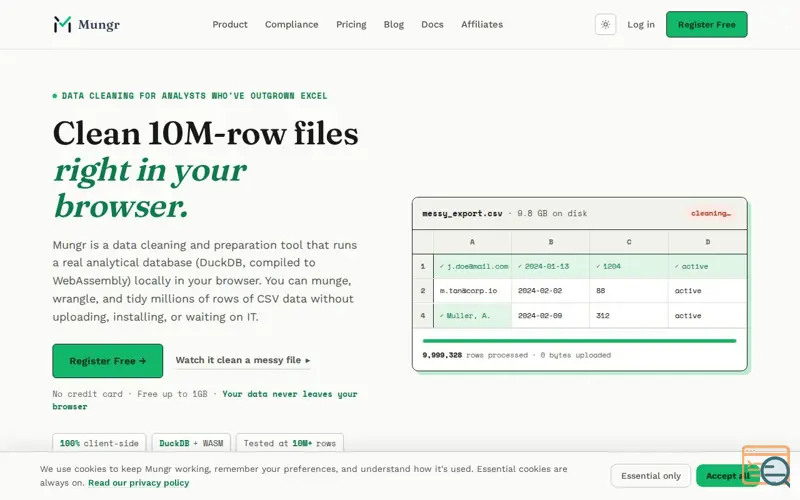800x500 pixels.
Task: Open the Product menu
Action: pos(230,24)
